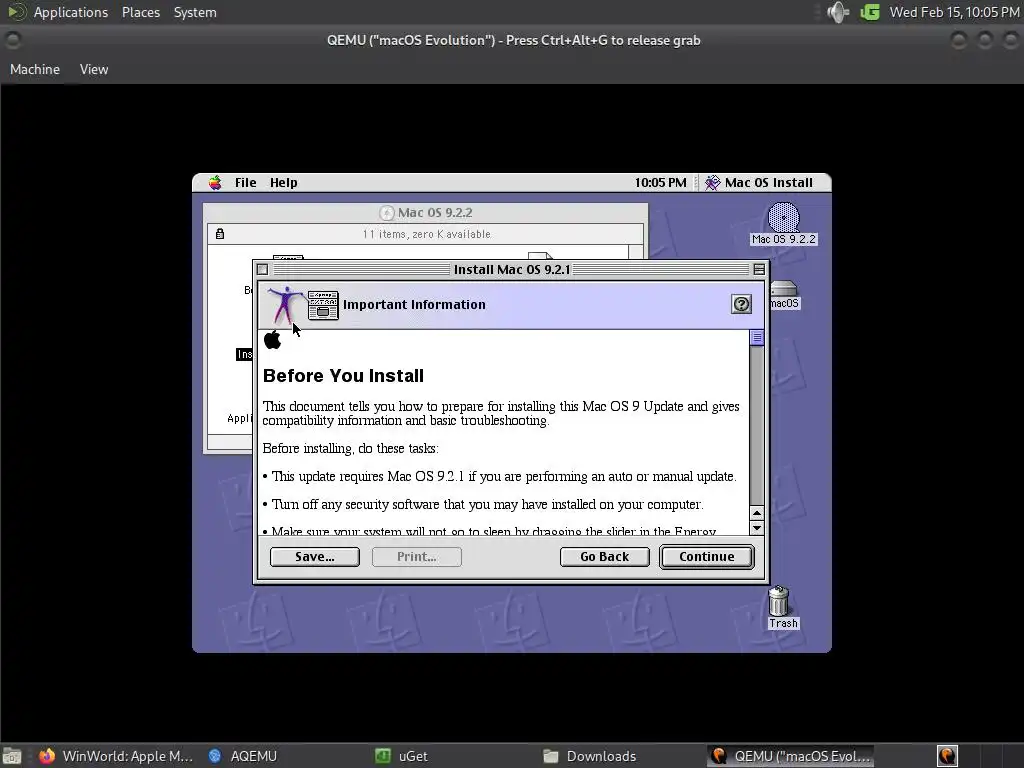1024x768 pixels.
Task: Click the Before You Install heading
Action: pyautogui.click(x=344, y=376)
